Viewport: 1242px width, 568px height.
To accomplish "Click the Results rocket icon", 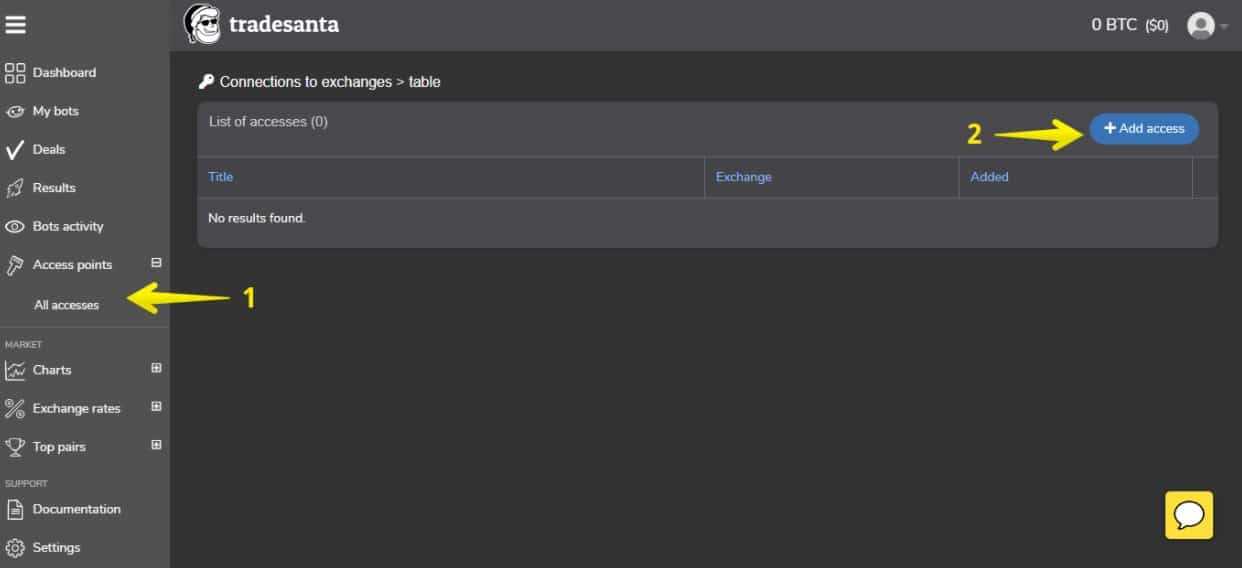I will 15,188.
